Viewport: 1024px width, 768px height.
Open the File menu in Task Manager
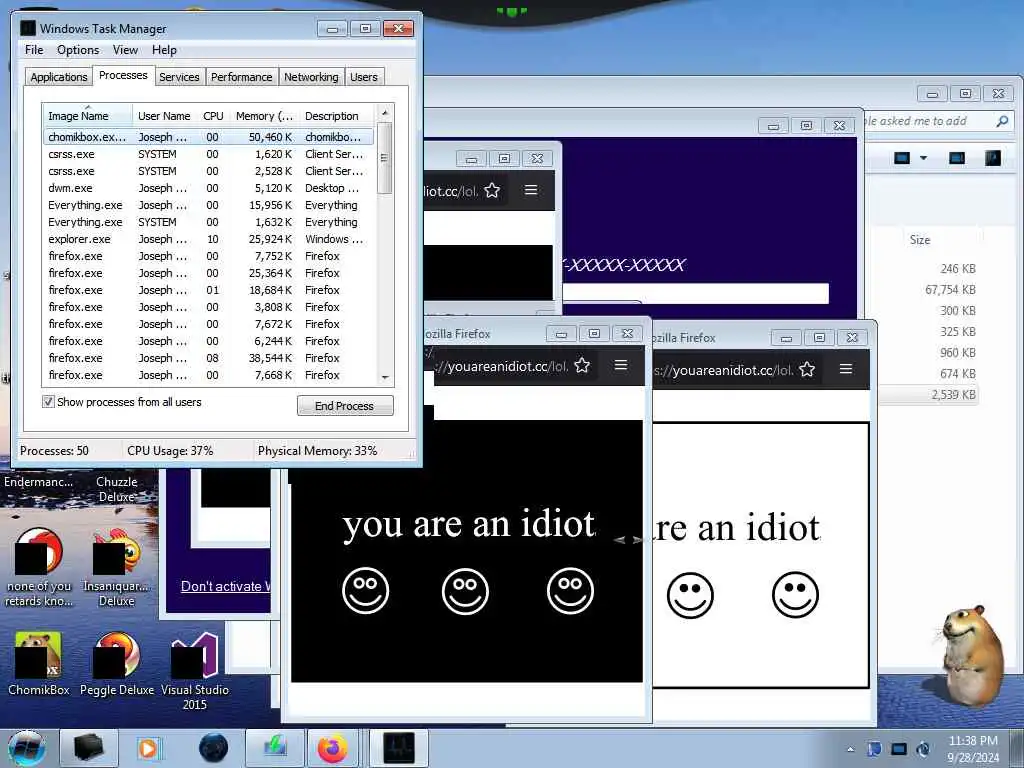tap(34, 50)
